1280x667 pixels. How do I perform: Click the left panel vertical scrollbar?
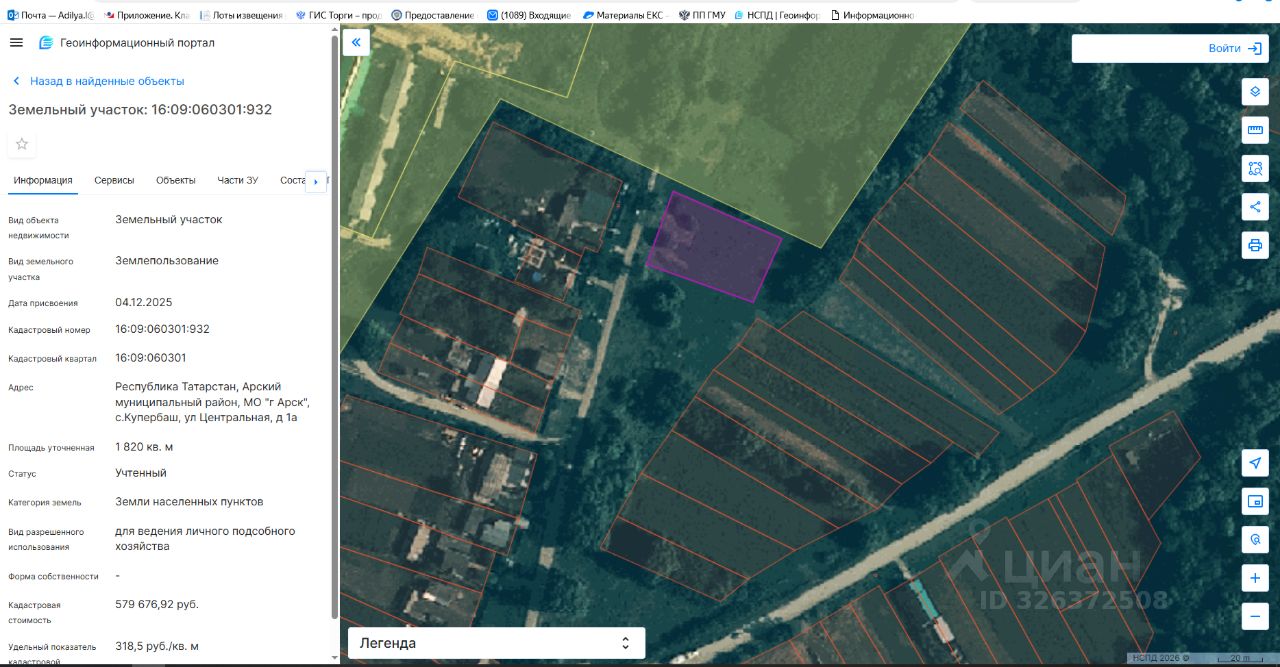point(334,330)
